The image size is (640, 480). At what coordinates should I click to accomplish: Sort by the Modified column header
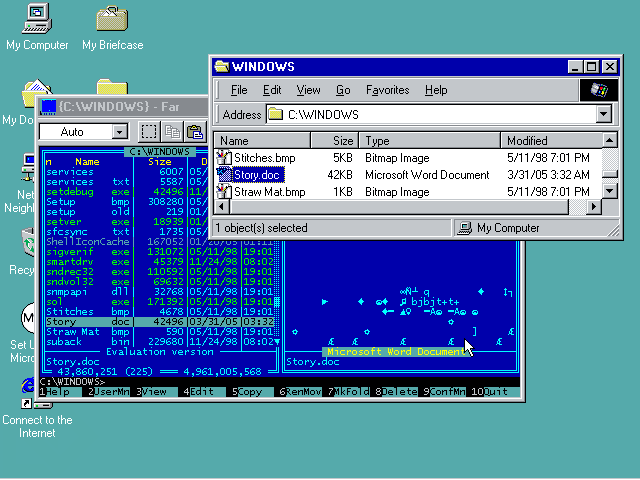coord(551,141)
